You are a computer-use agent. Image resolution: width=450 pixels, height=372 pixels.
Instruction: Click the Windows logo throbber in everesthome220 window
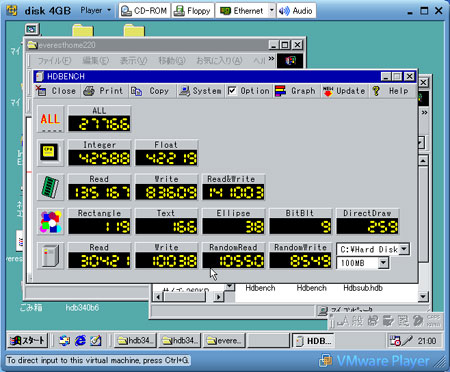290,60
